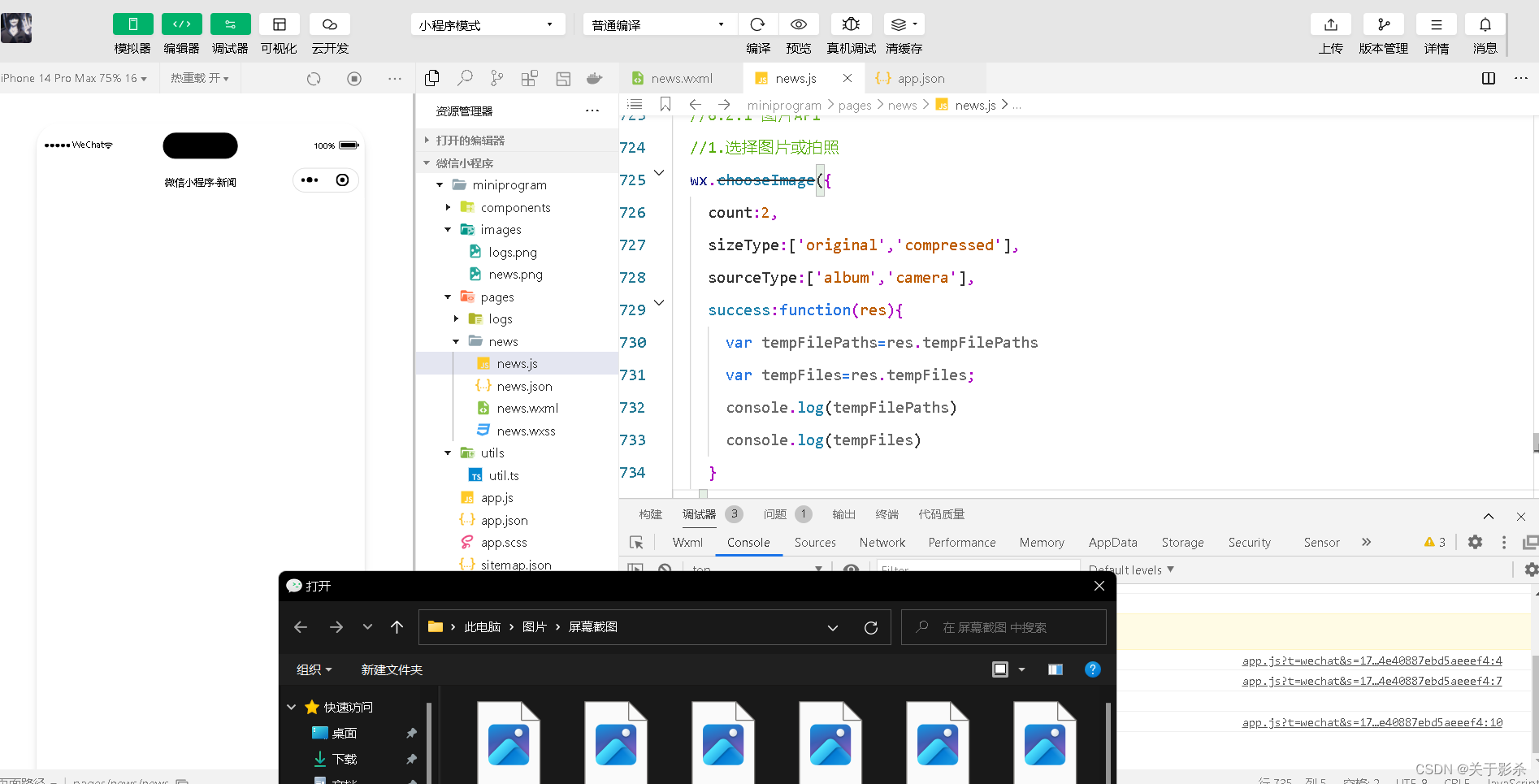Change the iPhone 14 Pro Max device dropdown

[x=74, y=78]
